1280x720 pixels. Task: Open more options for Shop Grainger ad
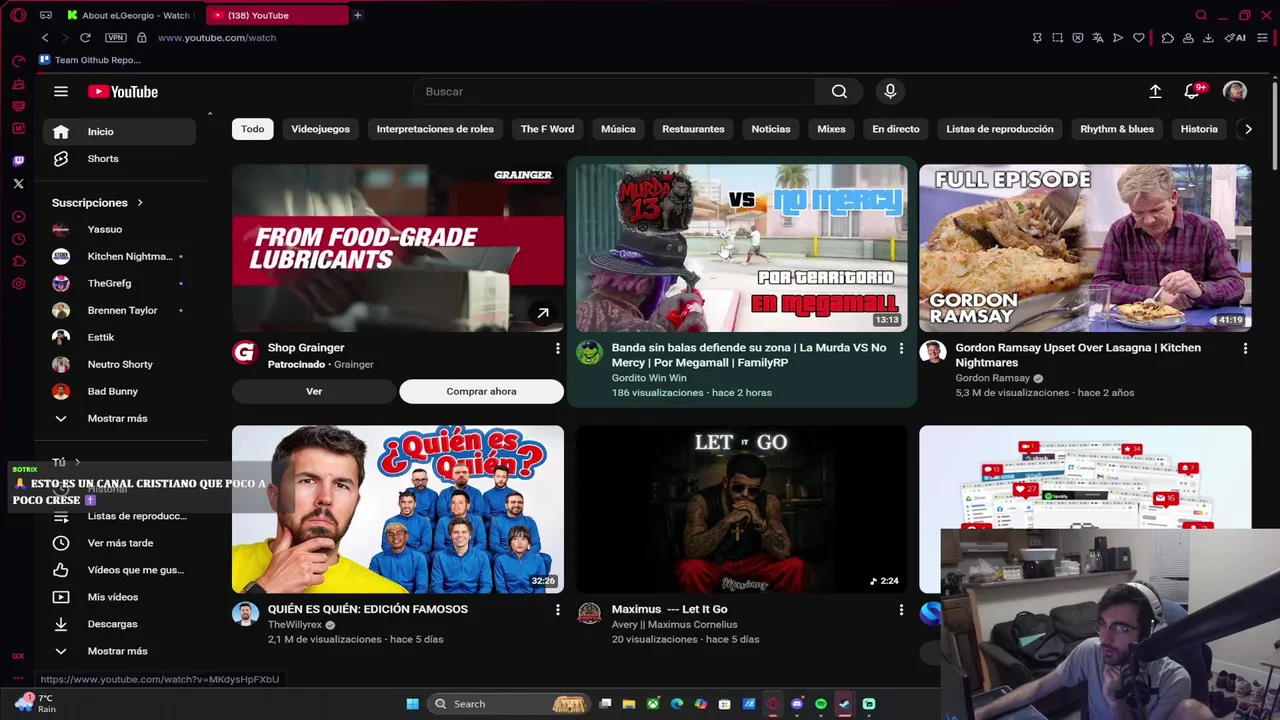click(557, 348)
